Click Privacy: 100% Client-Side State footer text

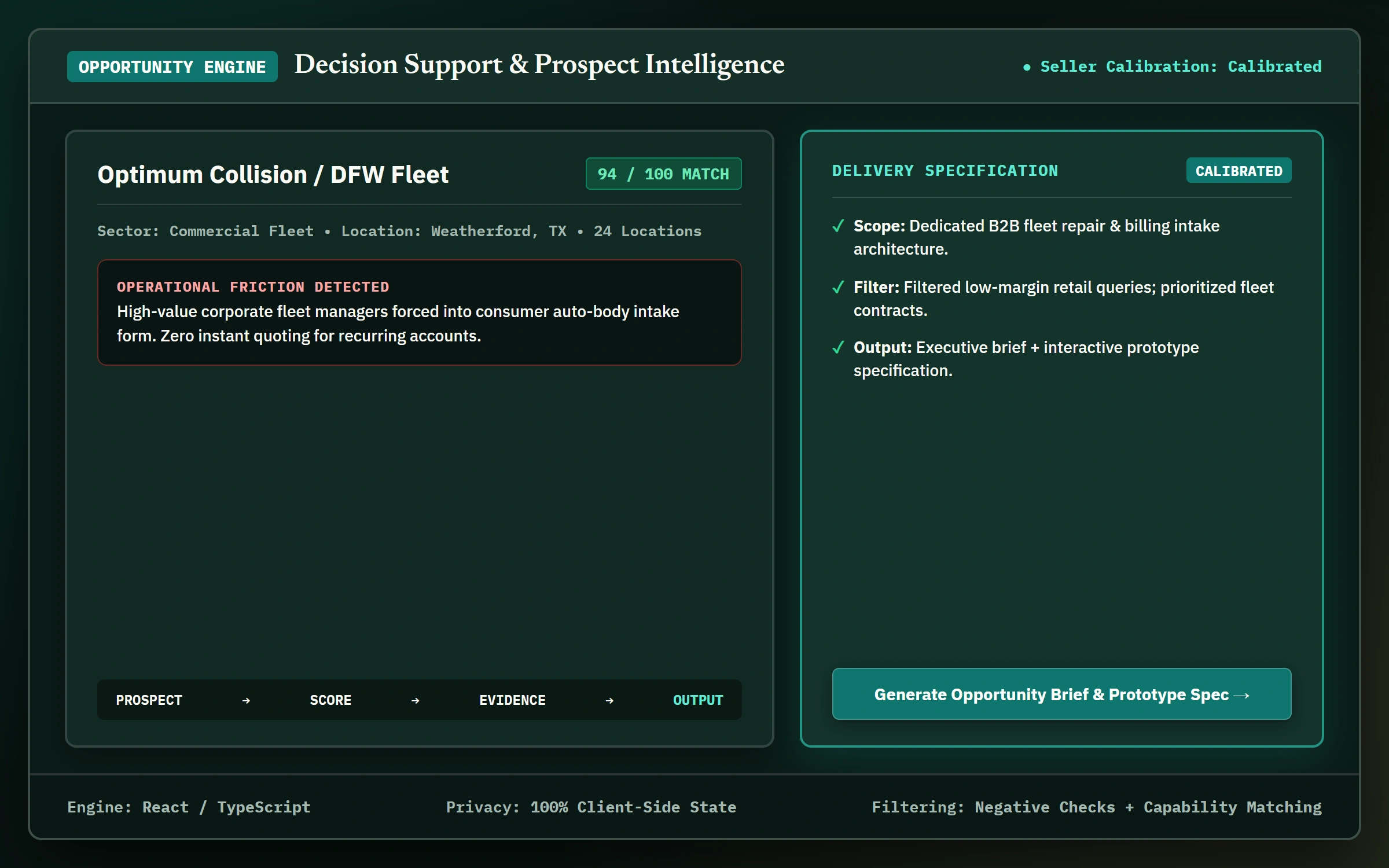tap(591, 807)
